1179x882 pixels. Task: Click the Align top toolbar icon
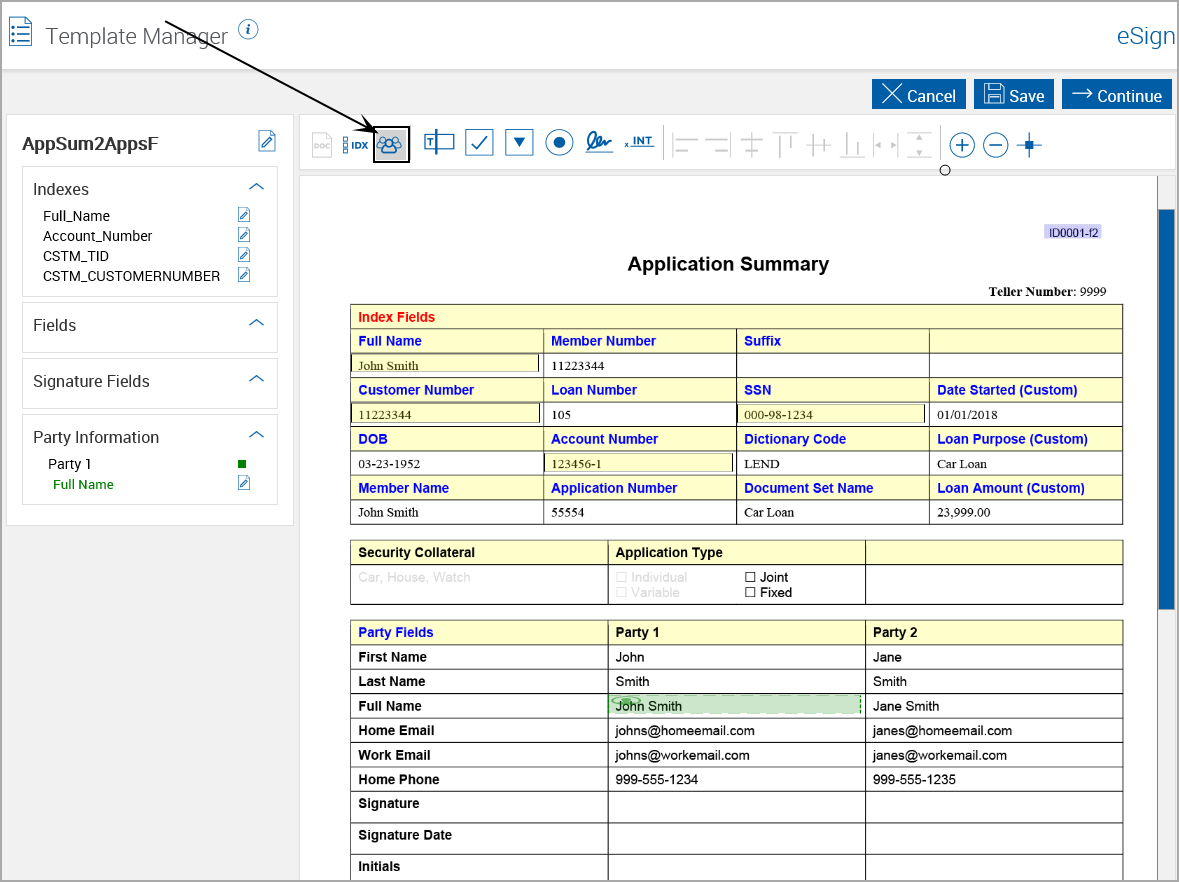coord(784,144)
